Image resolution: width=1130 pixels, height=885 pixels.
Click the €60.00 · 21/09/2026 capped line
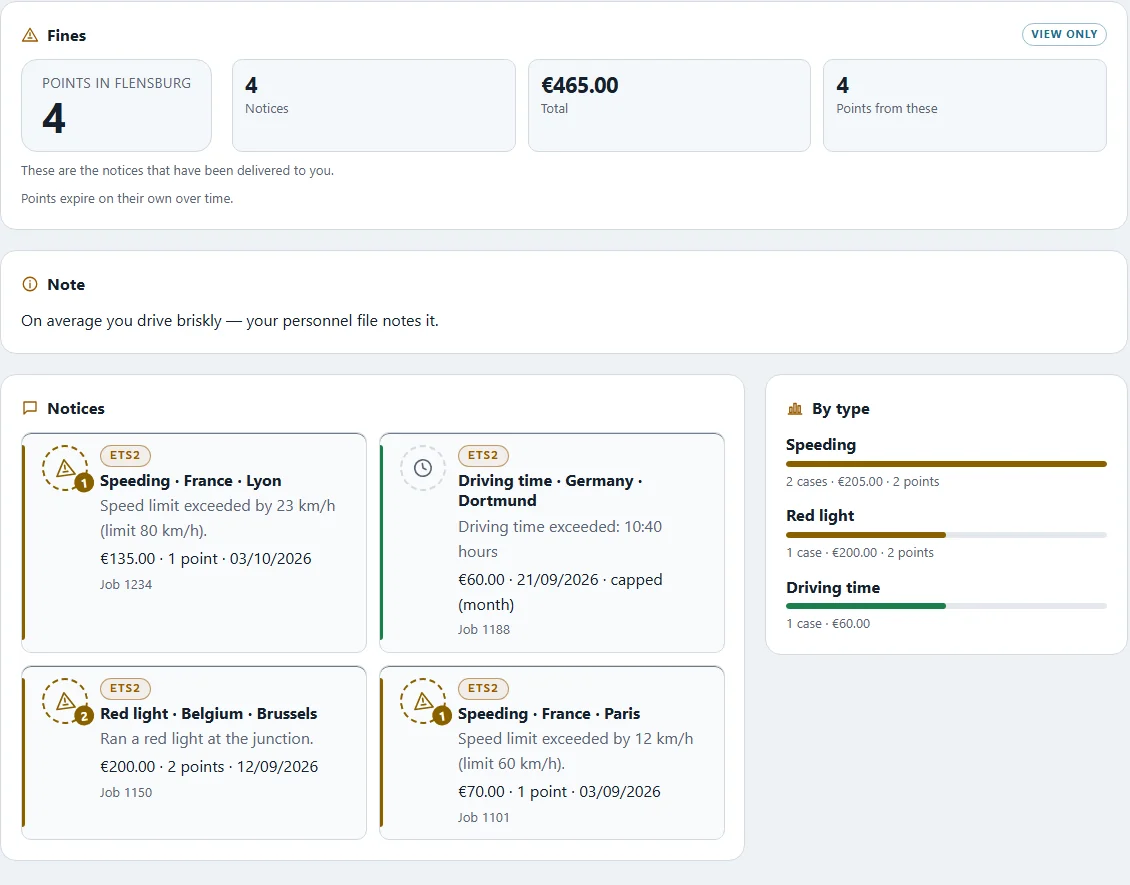click(560, 592)
